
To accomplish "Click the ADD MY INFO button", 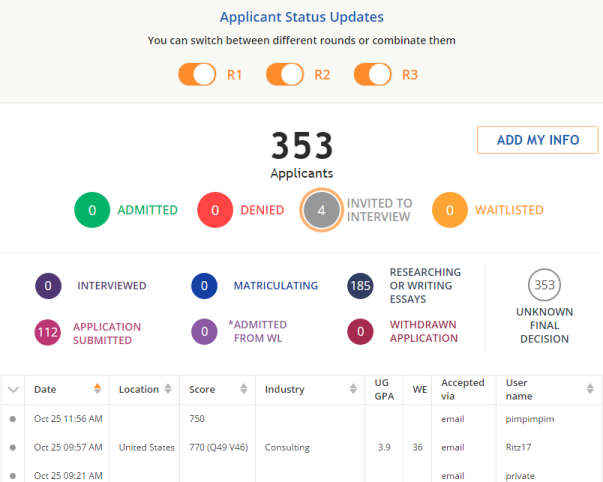I will point(537,140).
